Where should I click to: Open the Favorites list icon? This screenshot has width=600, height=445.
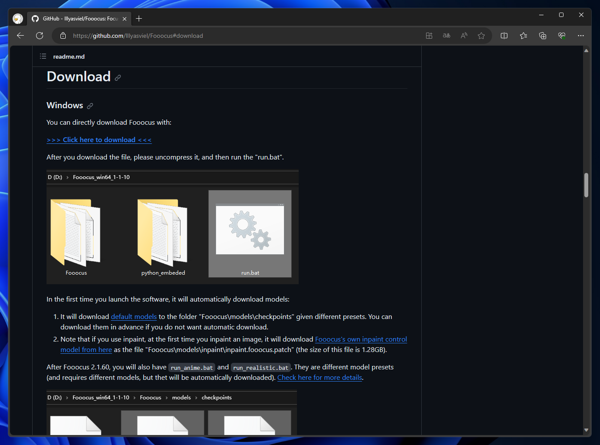[x=523, y=36]
